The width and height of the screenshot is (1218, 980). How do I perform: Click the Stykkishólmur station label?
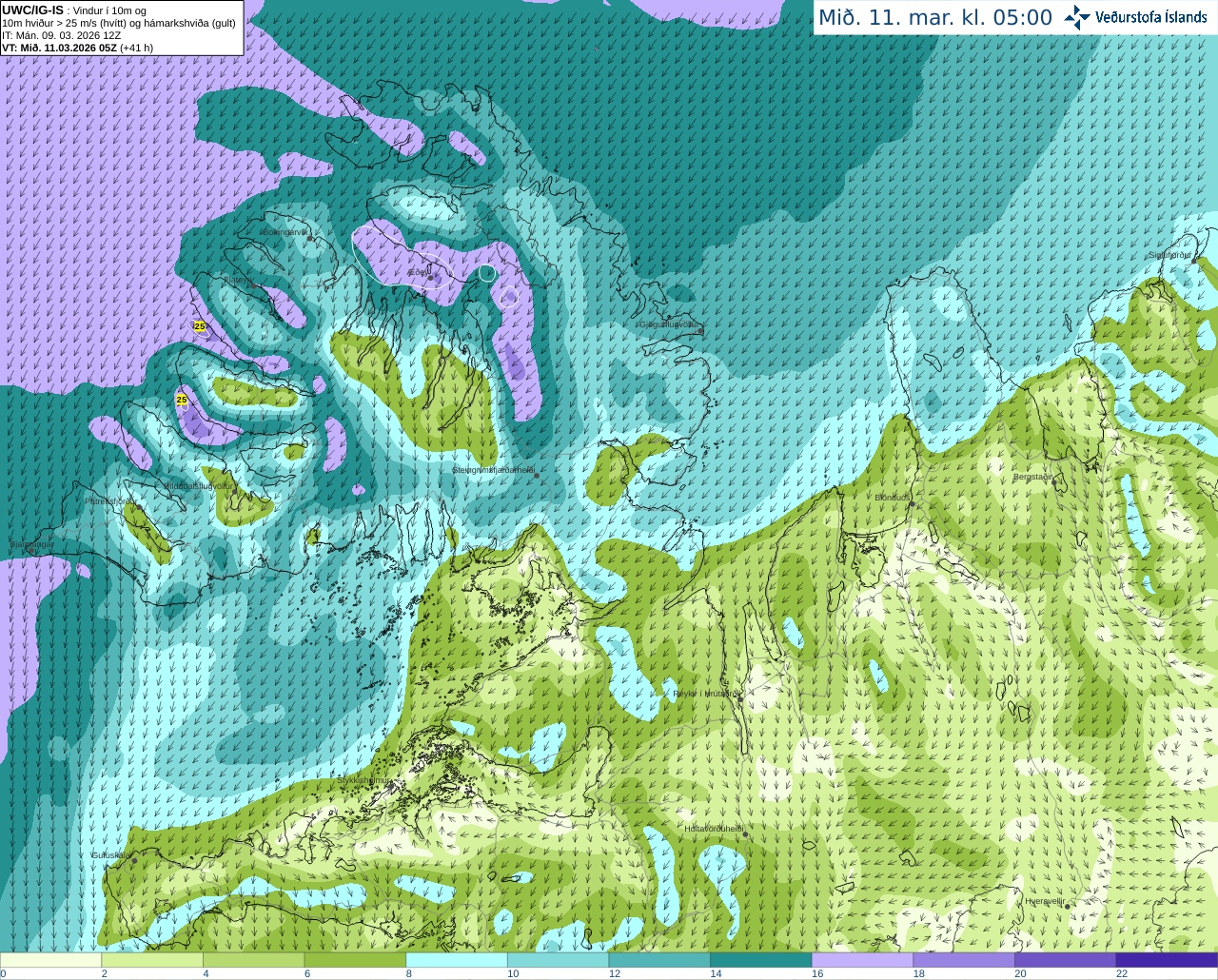pos(363,780)
